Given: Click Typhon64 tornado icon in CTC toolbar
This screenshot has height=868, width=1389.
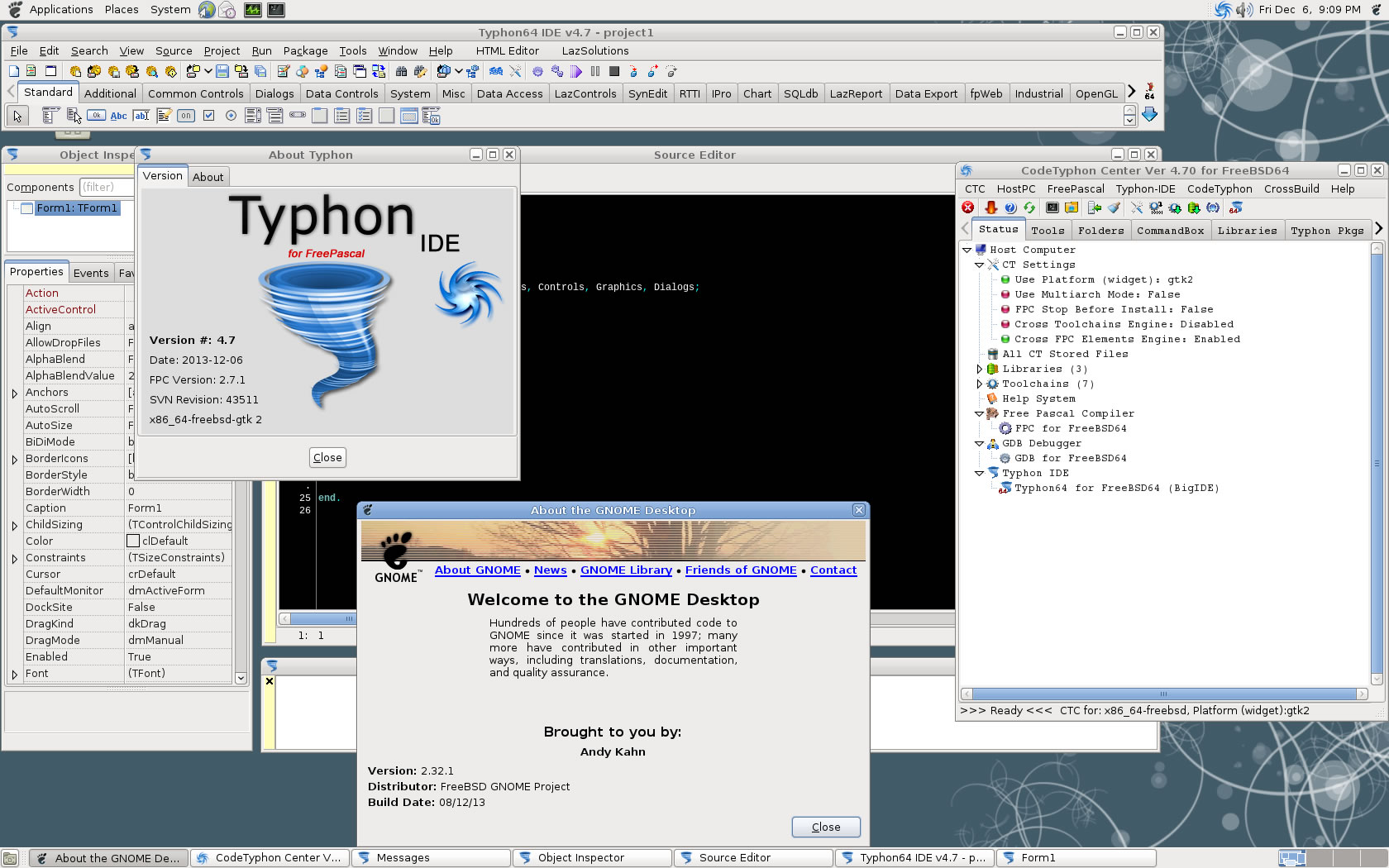Looking at the screenshot, I should coord(1236,208).
